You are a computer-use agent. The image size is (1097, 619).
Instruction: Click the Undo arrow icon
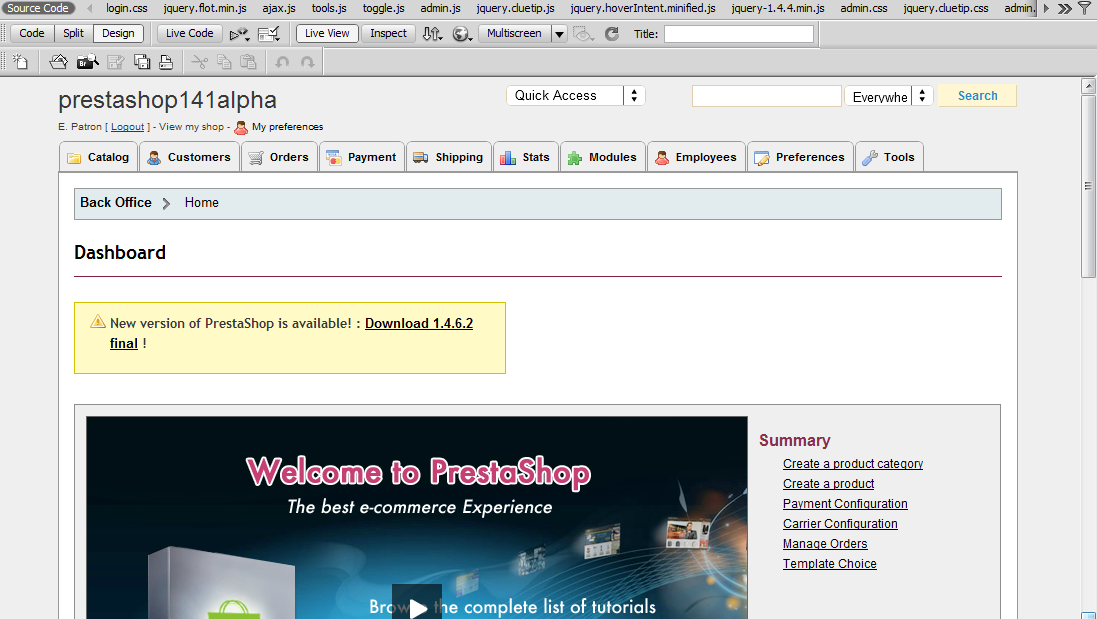coord(282,62)
